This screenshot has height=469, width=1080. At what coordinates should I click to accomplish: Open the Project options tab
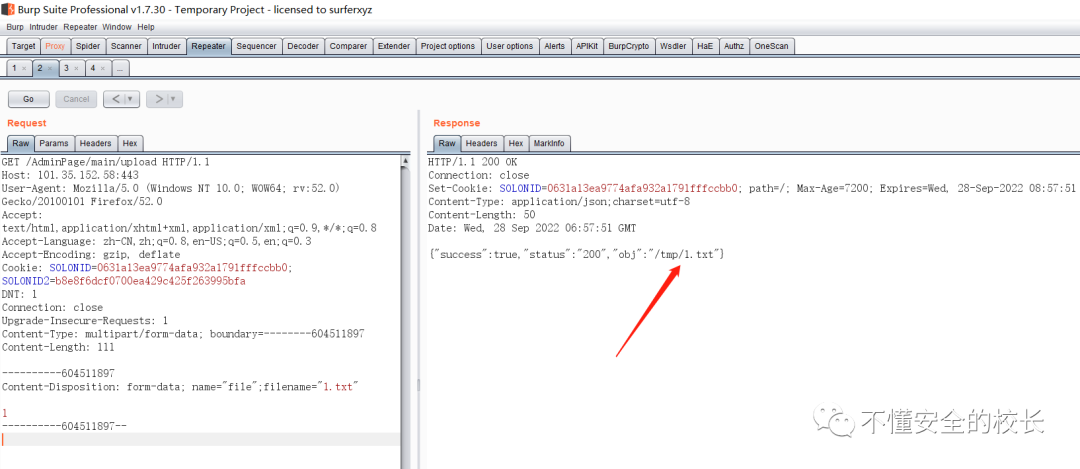click(448, 46)
